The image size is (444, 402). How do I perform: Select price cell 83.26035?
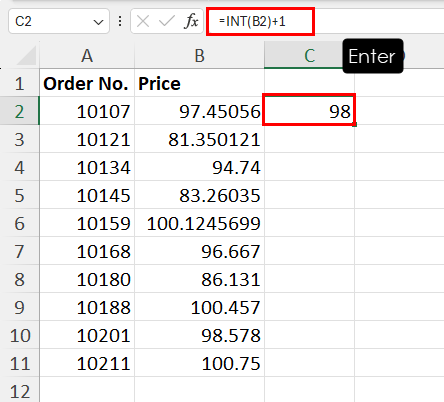tap(199, 195)
